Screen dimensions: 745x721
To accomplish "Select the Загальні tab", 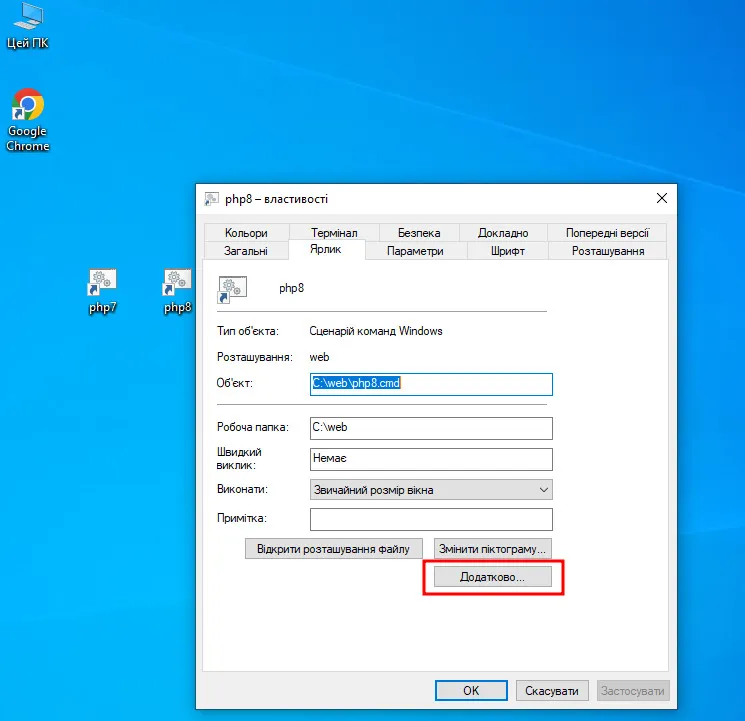I will pos(245,251).
